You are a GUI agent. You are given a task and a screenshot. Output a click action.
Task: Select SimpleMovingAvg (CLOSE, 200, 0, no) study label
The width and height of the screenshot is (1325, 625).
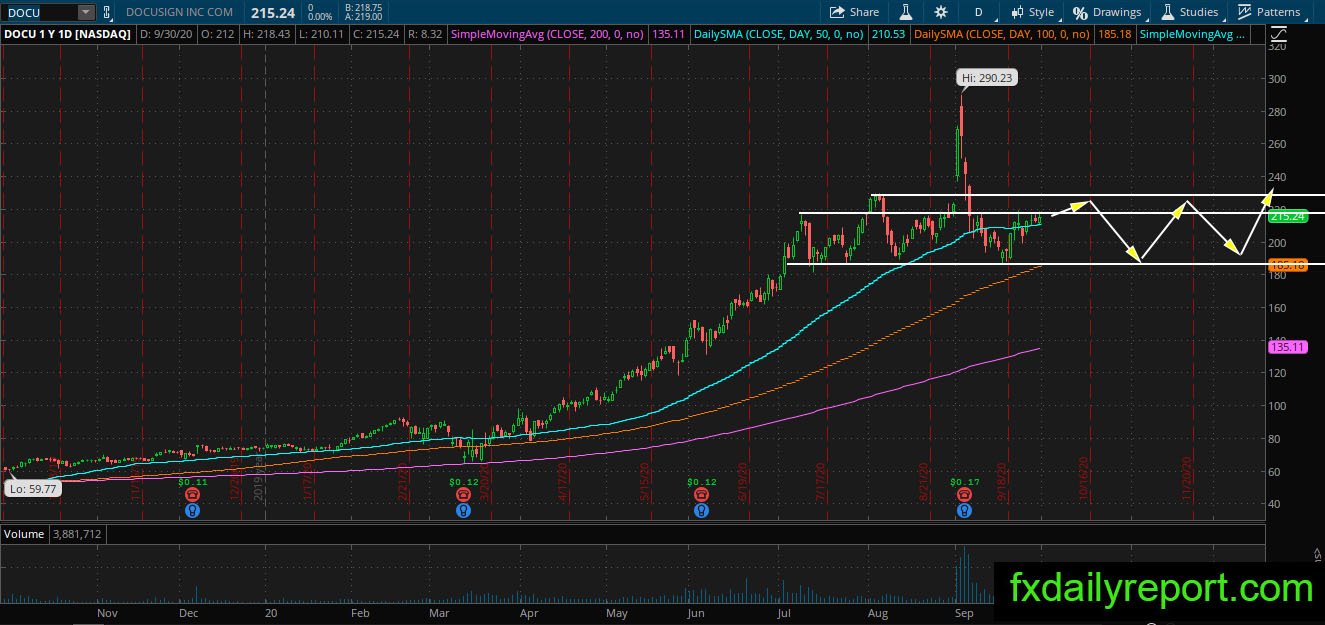click(x=547, y=34)
